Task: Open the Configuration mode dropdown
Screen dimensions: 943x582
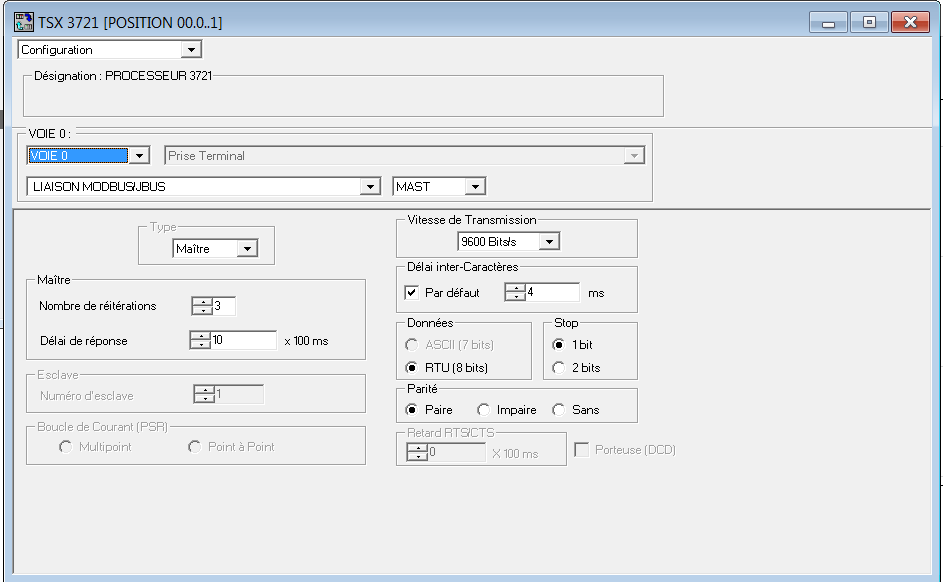Action: [x=191, y=50]
